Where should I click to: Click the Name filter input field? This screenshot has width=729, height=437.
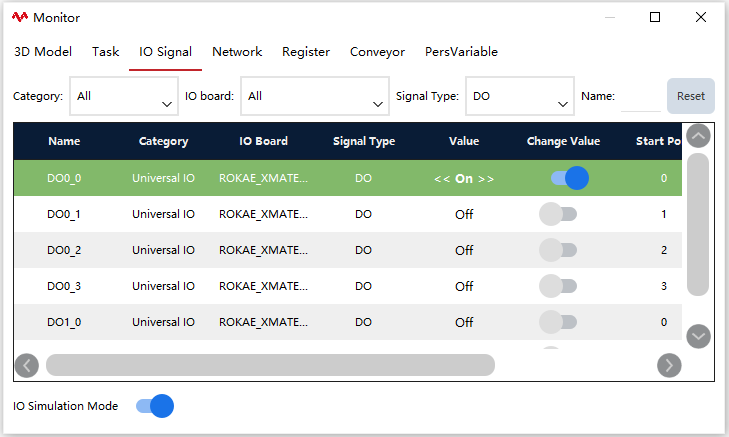[641, 97]
